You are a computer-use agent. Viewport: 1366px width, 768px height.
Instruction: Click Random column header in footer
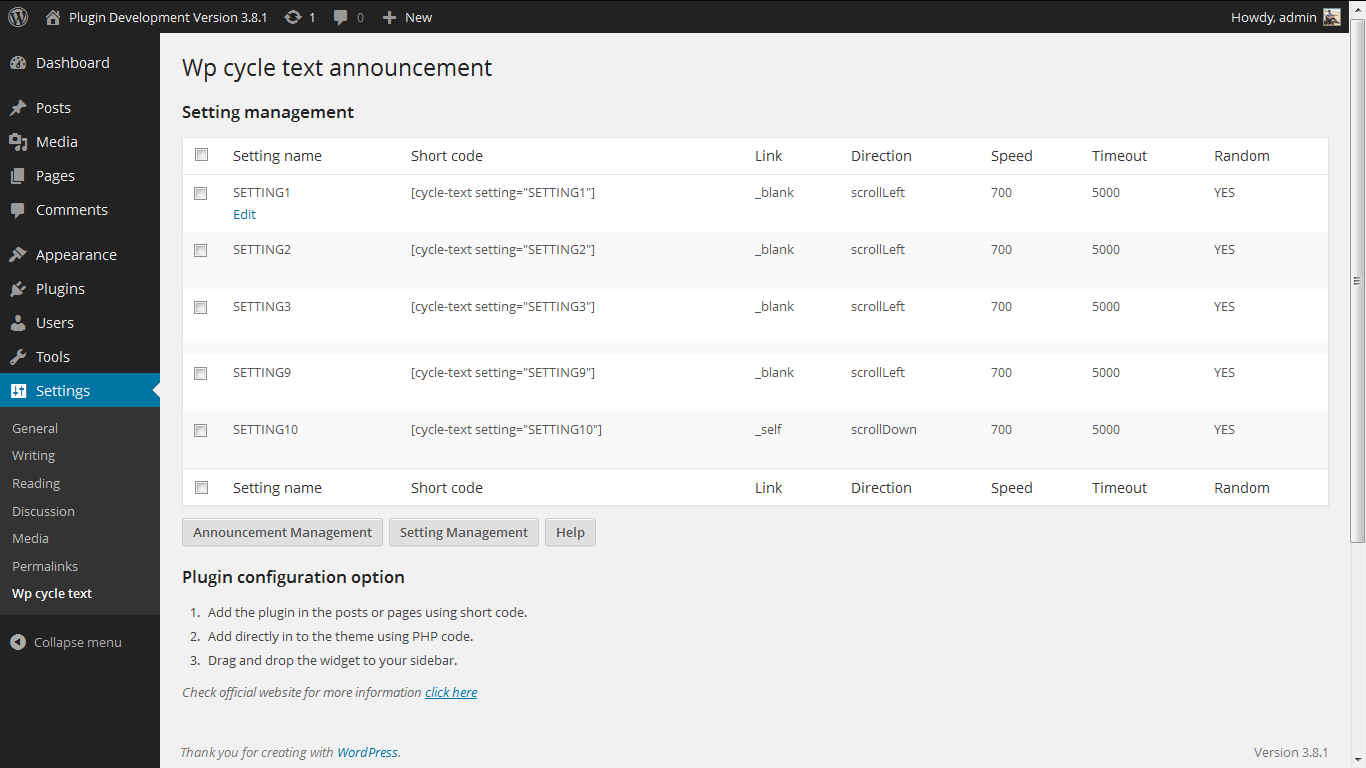coord(1242,488)
